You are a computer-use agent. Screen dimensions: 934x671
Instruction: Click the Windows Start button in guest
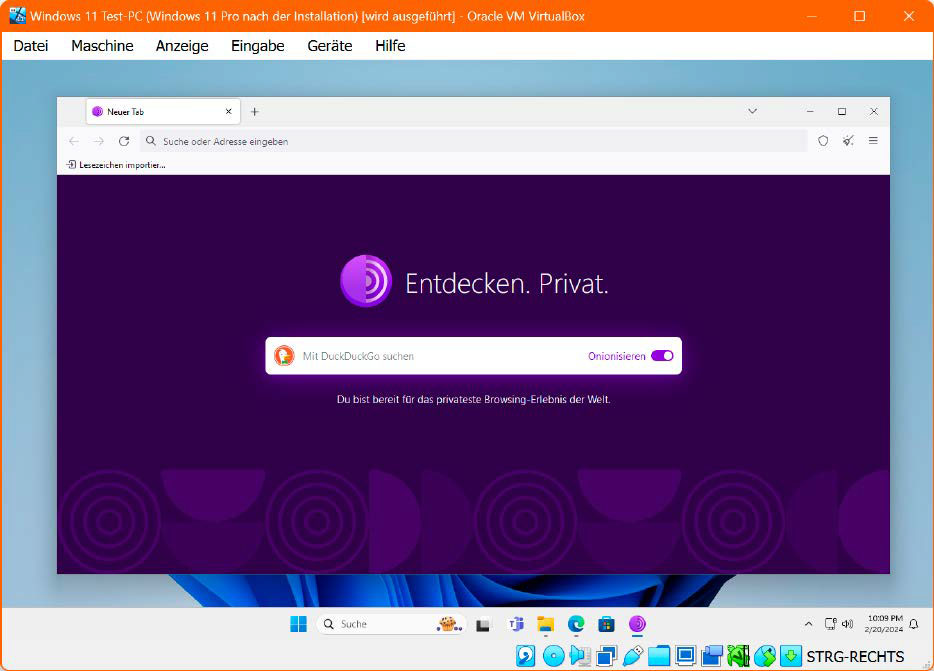pos(298,624)
